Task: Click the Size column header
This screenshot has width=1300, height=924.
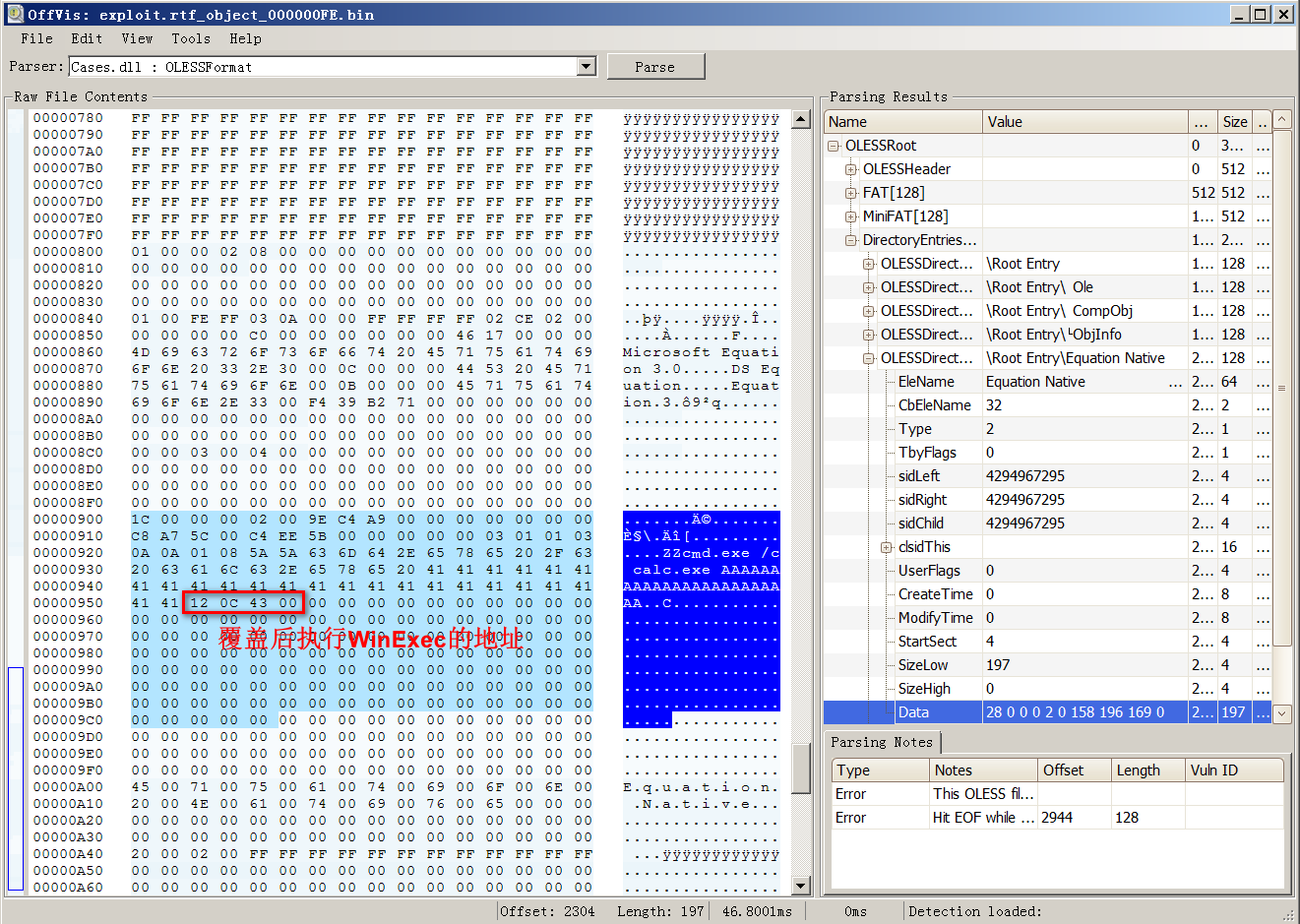Action: click(x=1234, y=122)
